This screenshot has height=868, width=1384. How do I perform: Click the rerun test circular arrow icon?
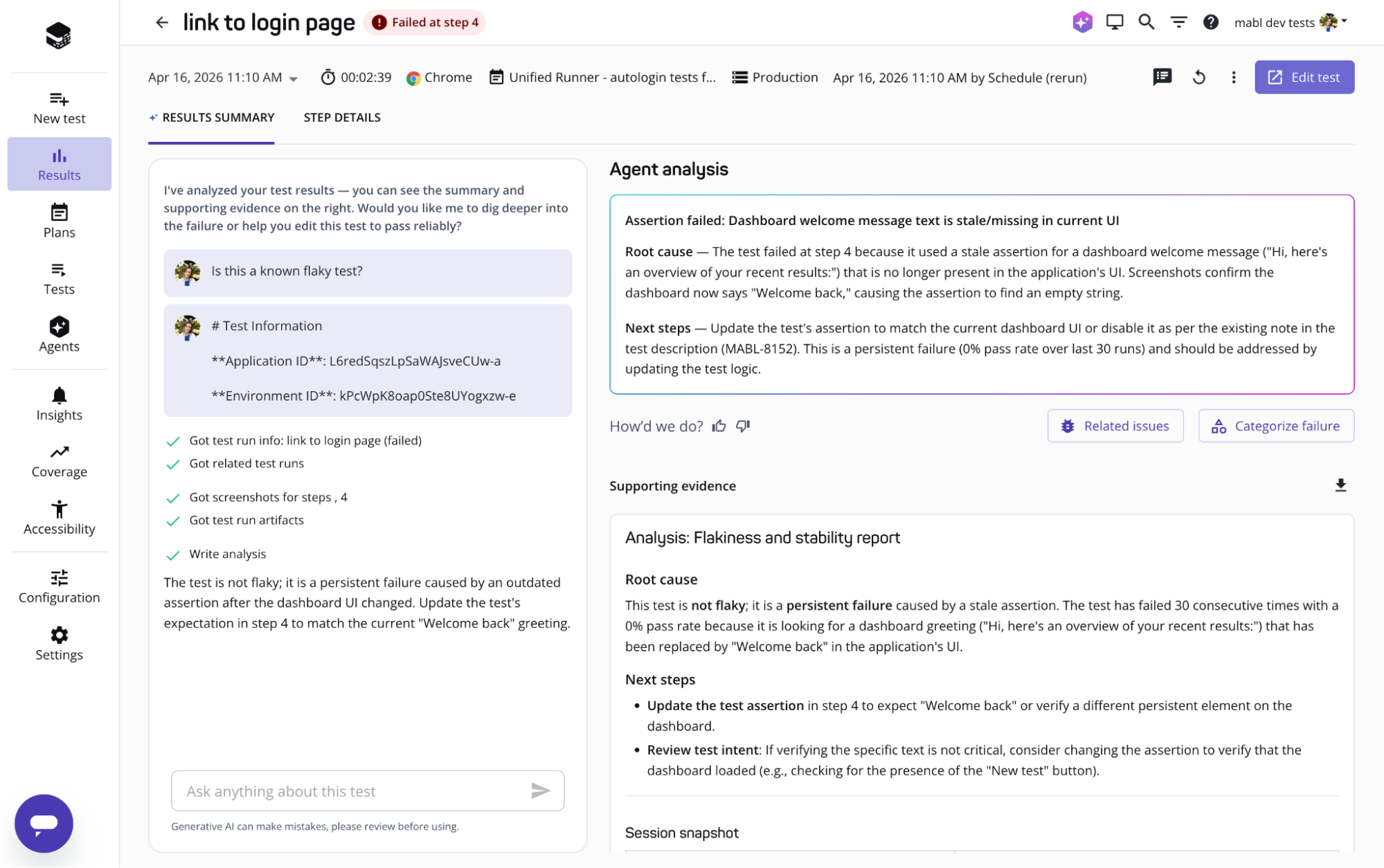pyautogui.click(x=1199, y=77)
